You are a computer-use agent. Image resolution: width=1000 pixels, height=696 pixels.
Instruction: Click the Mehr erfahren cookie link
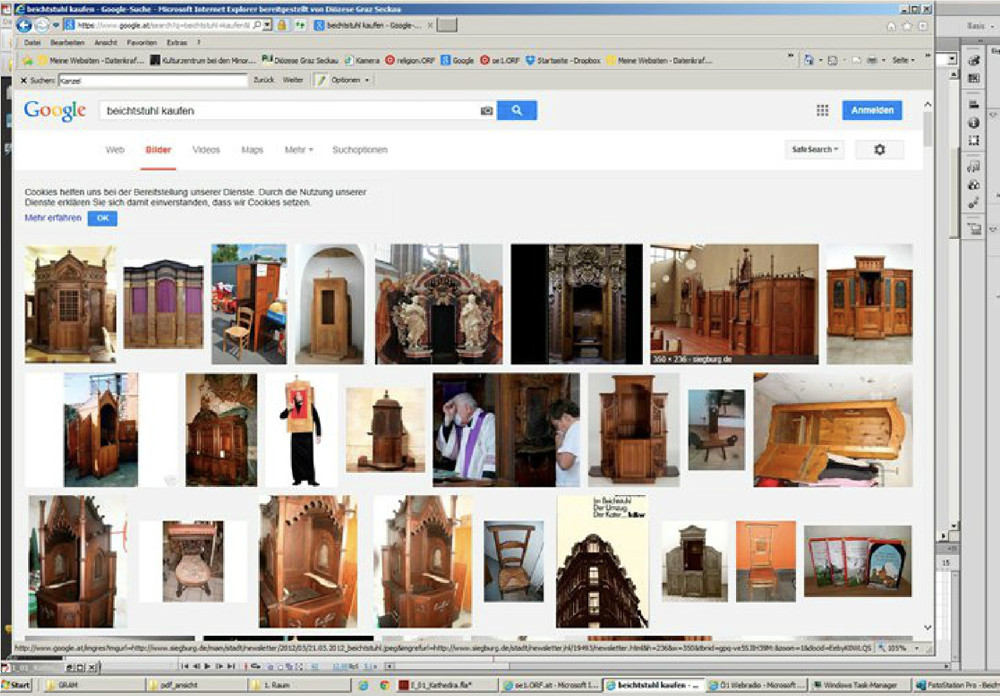pos(53,217)
